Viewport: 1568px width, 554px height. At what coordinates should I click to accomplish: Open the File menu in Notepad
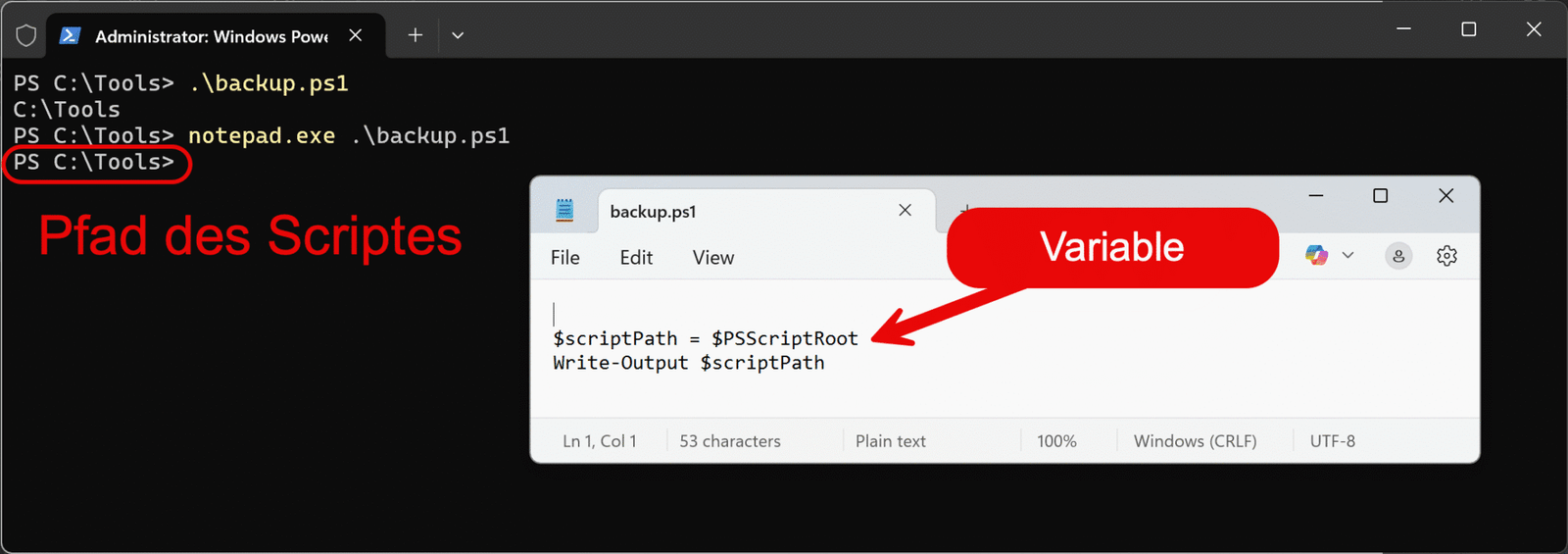565,258
